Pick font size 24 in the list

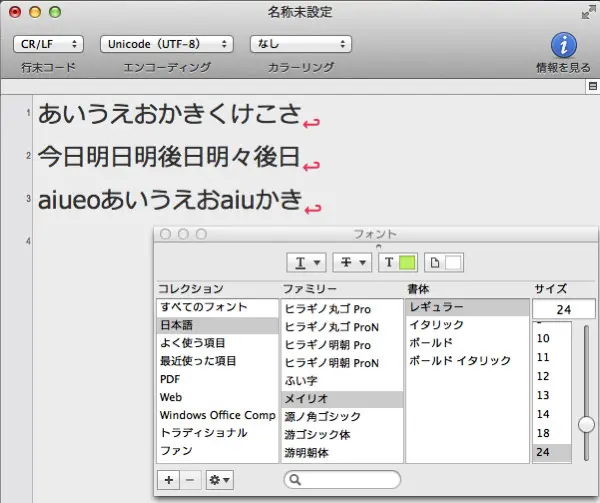[x=552, y=452]
